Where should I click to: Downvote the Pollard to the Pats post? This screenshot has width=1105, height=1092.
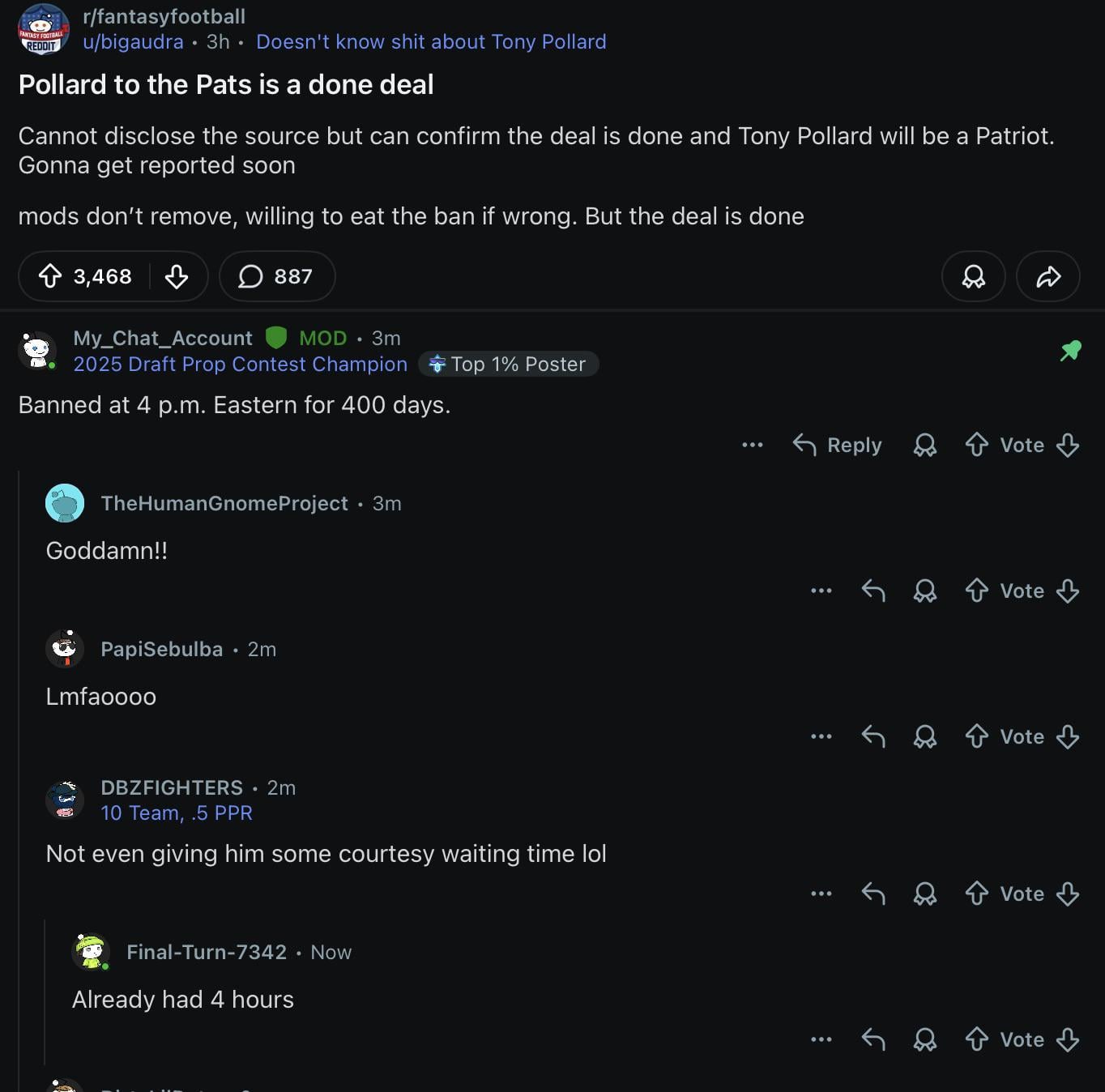tap(177, 276)
